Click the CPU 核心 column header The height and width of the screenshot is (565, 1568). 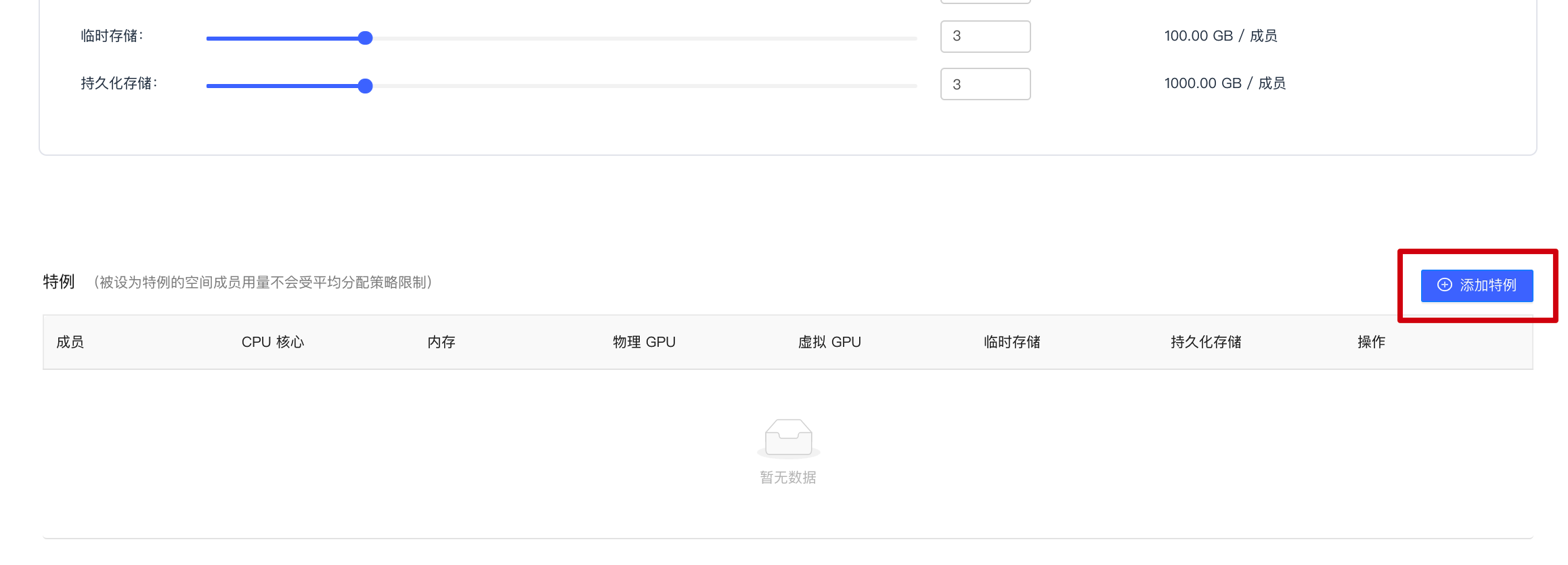point(273,342)
